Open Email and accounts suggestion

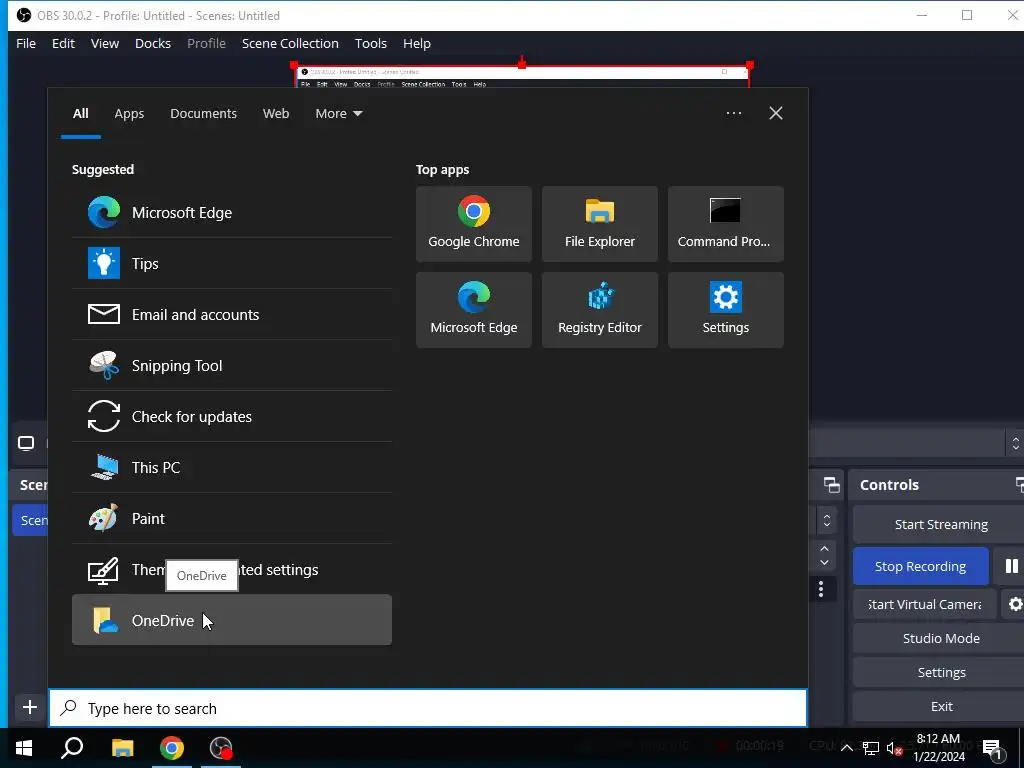[232, 314]
